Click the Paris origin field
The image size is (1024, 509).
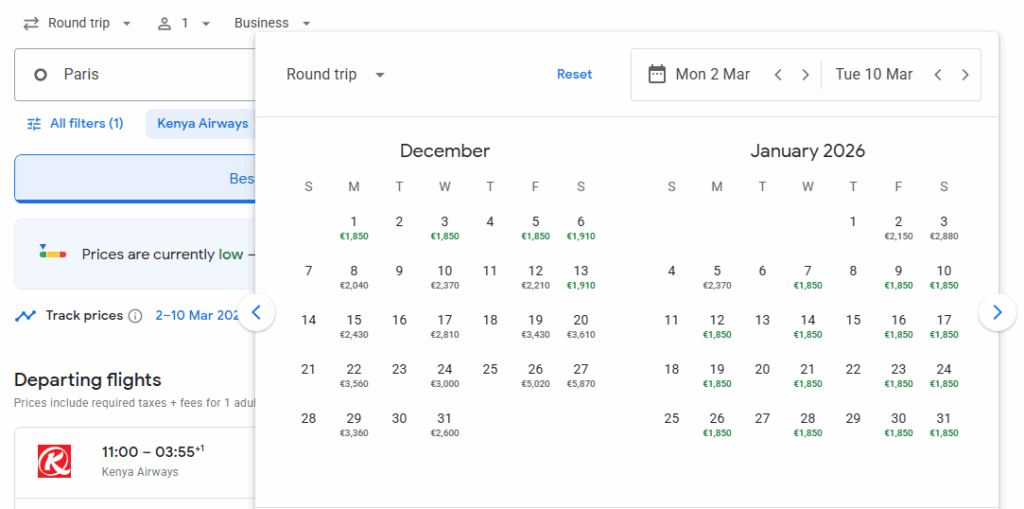[x=135, y=74]
